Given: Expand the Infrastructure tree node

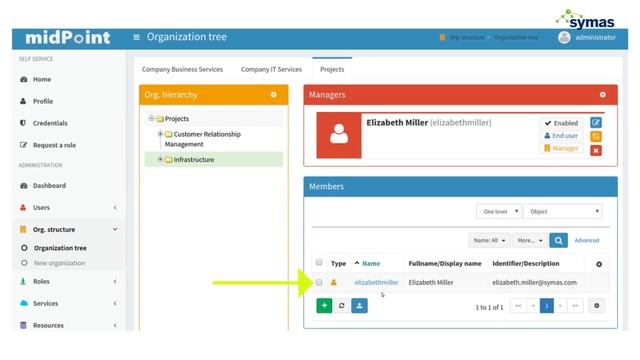Looking at the screenshot, I should (160, 159).
